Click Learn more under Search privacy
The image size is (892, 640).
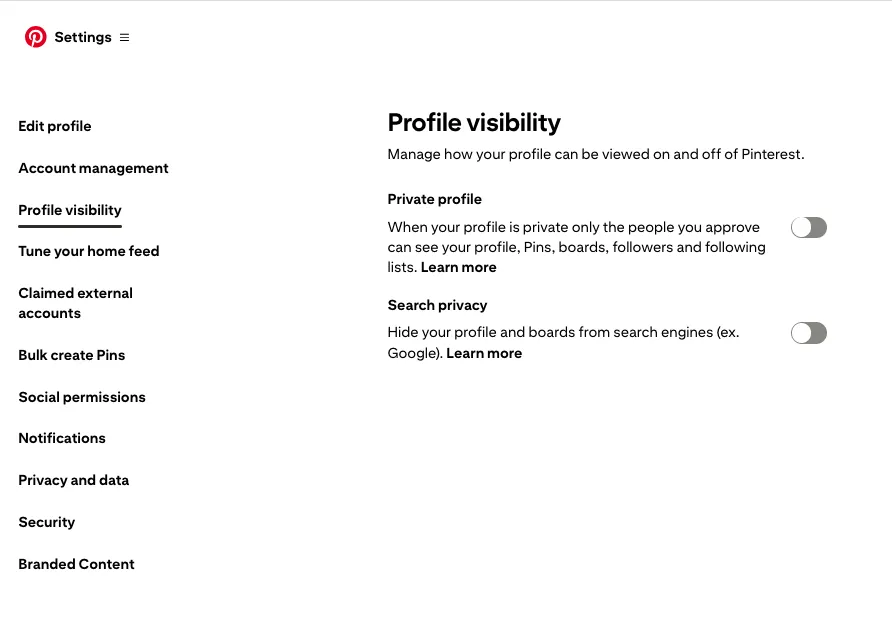[484, 353]
